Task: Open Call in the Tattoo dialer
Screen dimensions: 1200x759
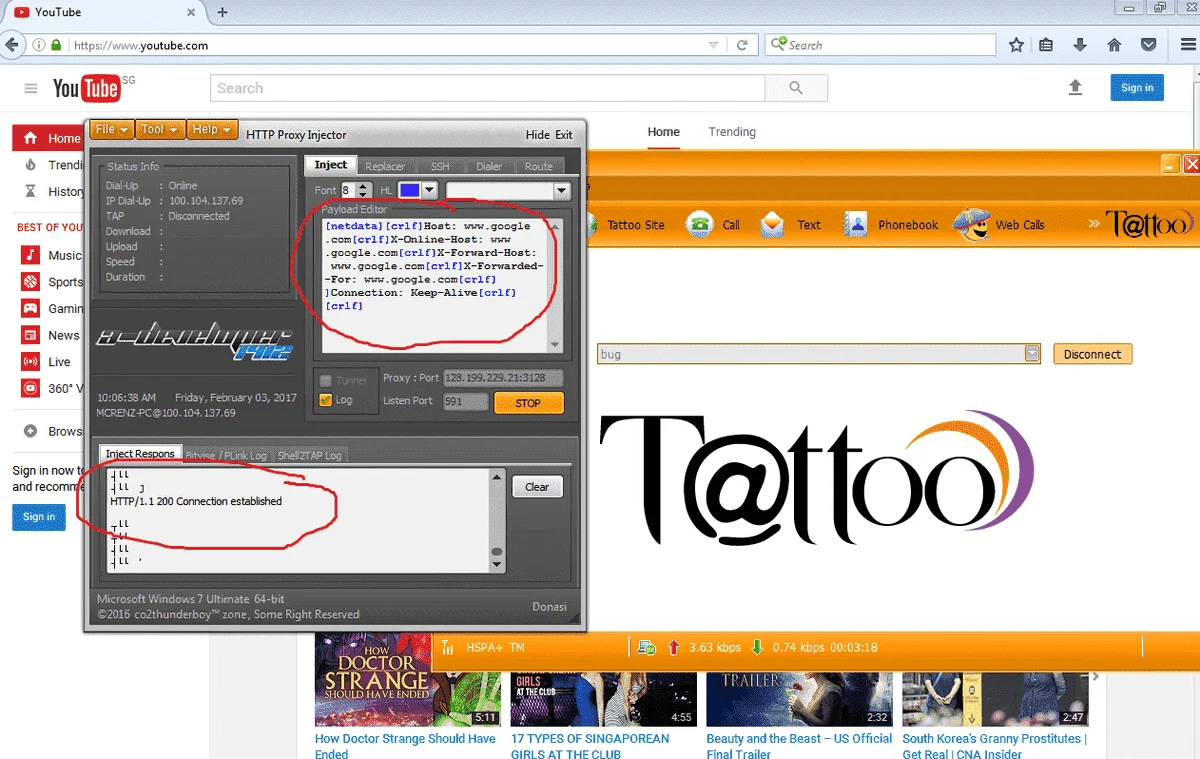Action: point(714,225)
